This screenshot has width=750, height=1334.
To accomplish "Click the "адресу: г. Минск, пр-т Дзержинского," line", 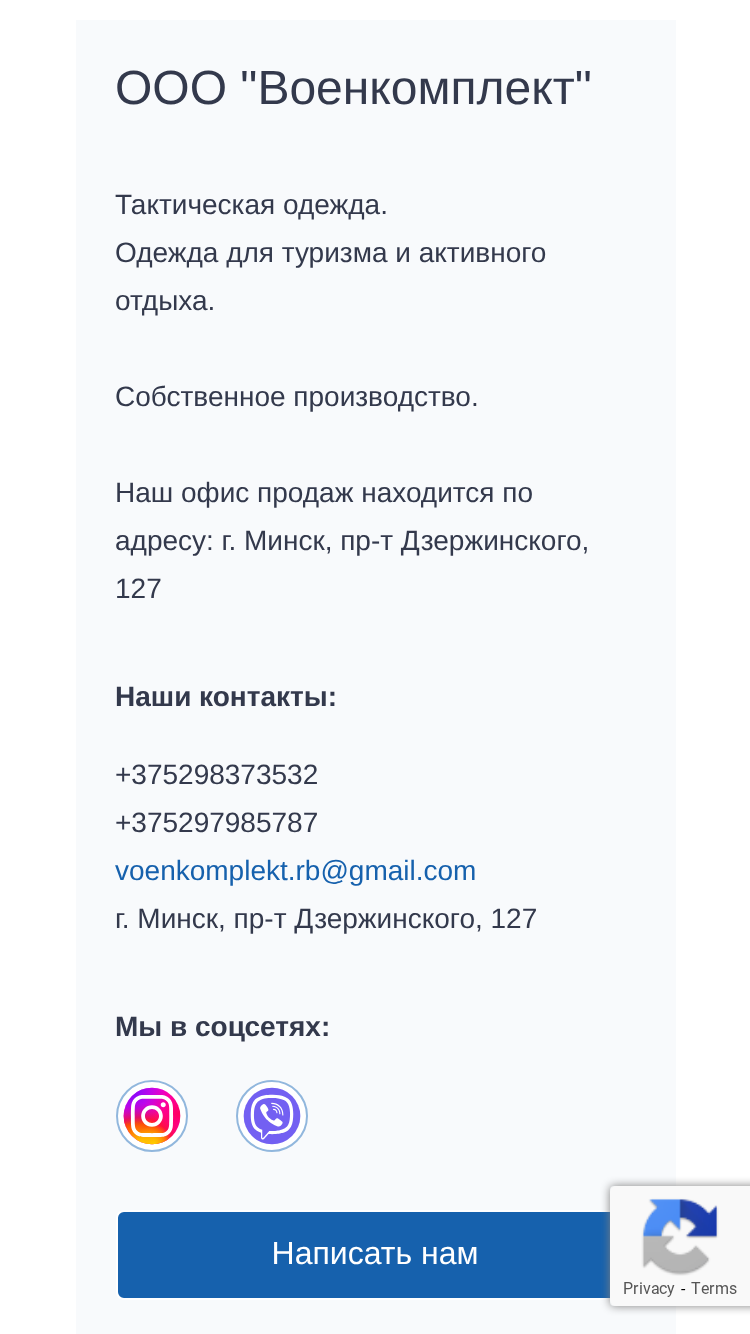I will click(352, 541).
